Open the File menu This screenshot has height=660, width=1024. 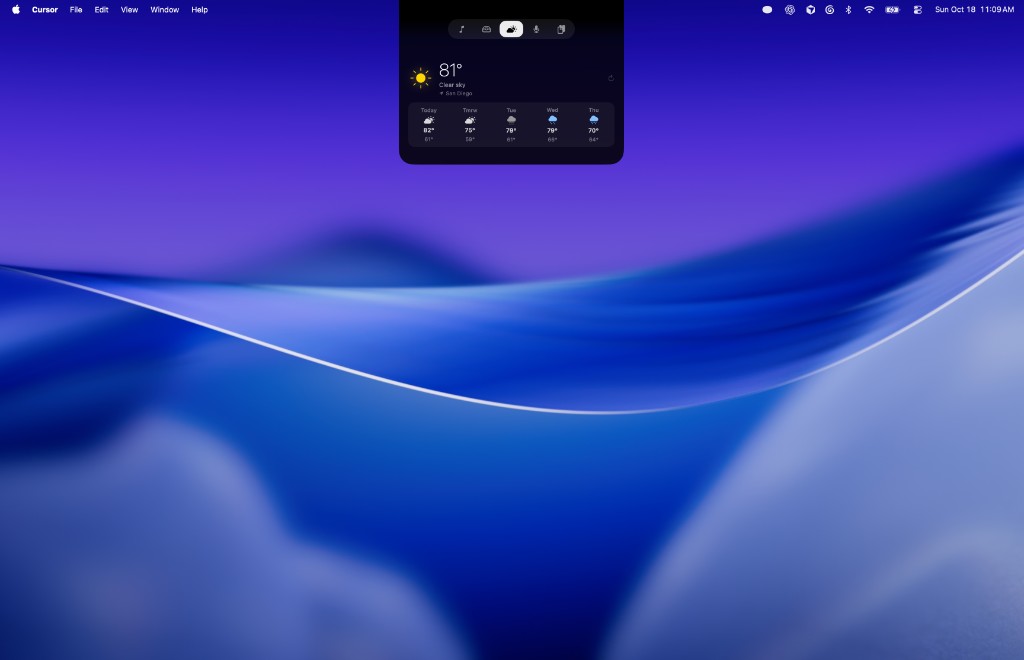pos(76,10)
